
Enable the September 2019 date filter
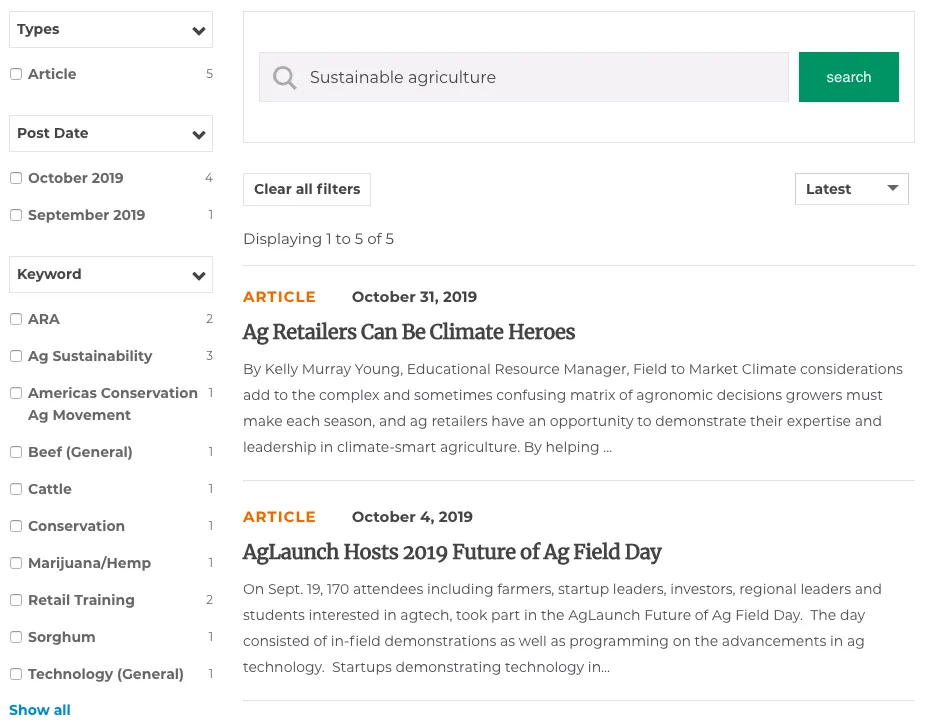coord(16,214)
